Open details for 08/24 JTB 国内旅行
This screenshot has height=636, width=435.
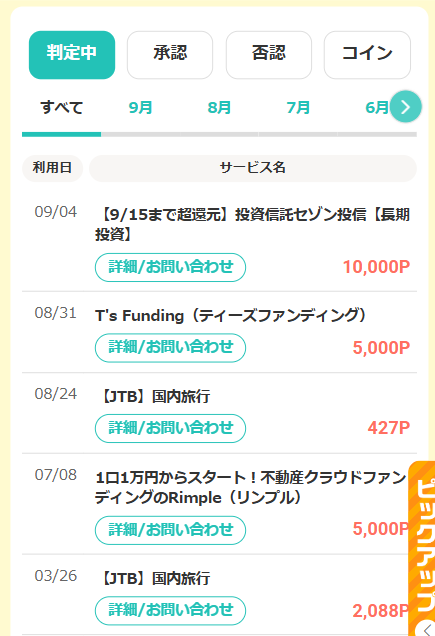[x=170, y=428]
